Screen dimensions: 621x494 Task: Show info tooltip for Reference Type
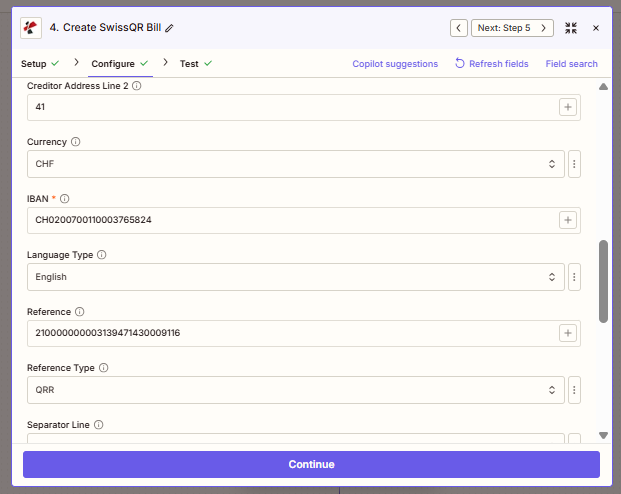click(x=104, y=368)
